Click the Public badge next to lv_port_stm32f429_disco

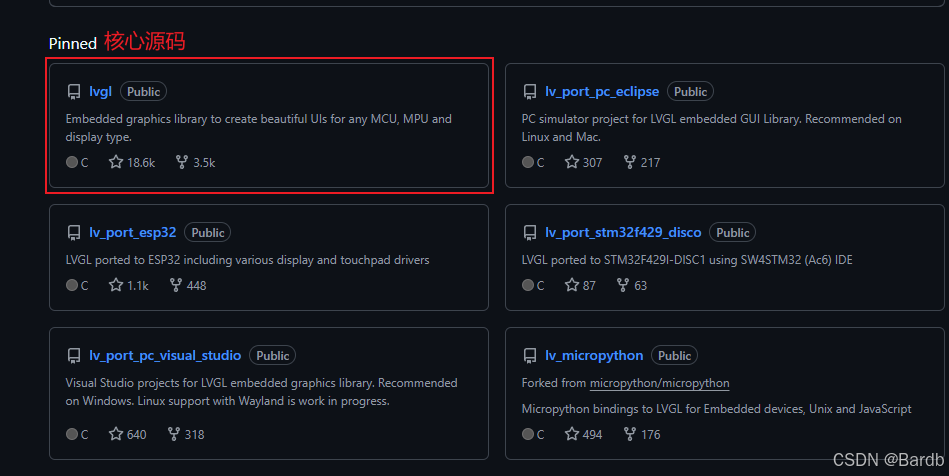point(732,233)
